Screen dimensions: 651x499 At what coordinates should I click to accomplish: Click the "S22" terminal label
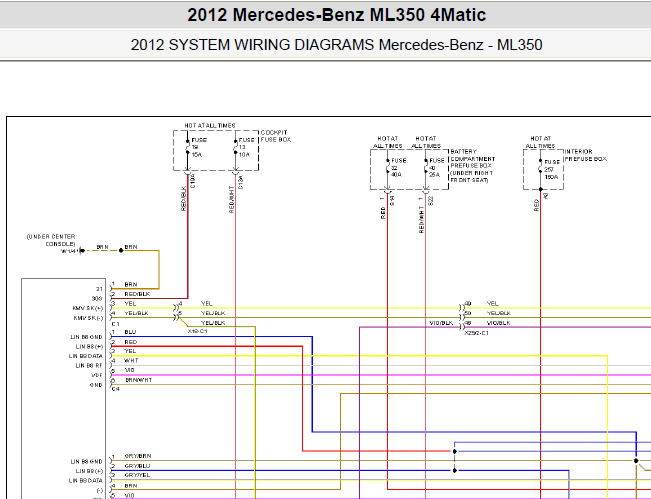(431, 201)
